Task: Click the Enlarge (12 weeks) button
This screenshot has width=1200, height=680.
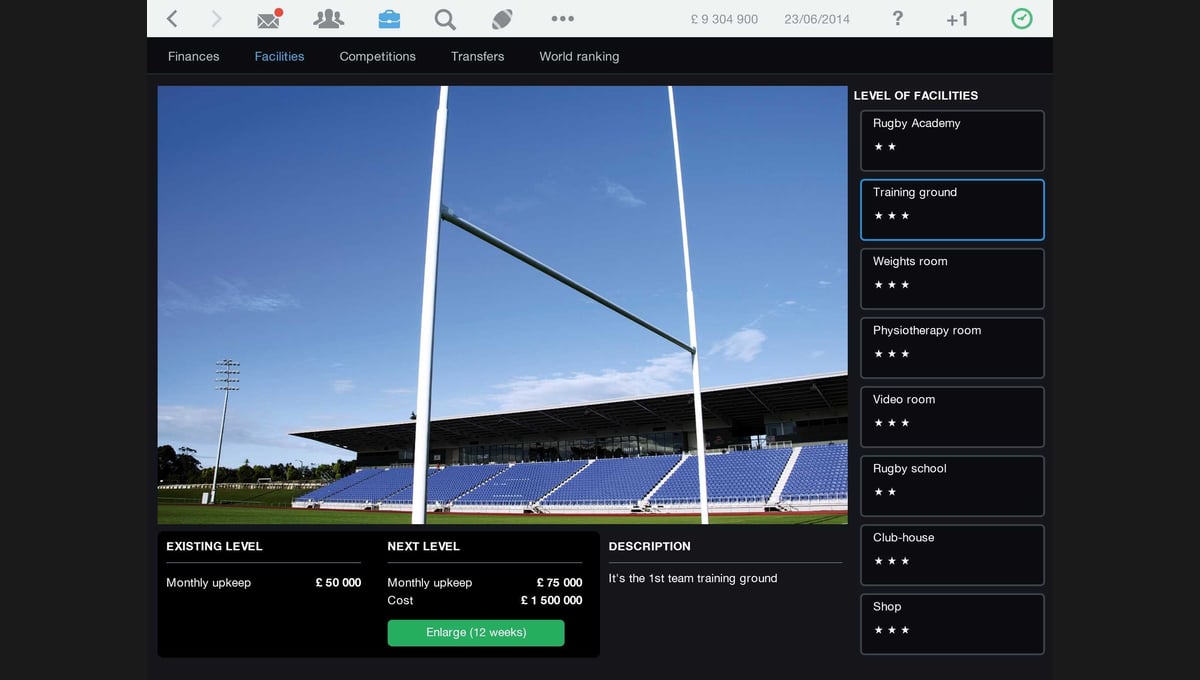Action: point(476,633)
